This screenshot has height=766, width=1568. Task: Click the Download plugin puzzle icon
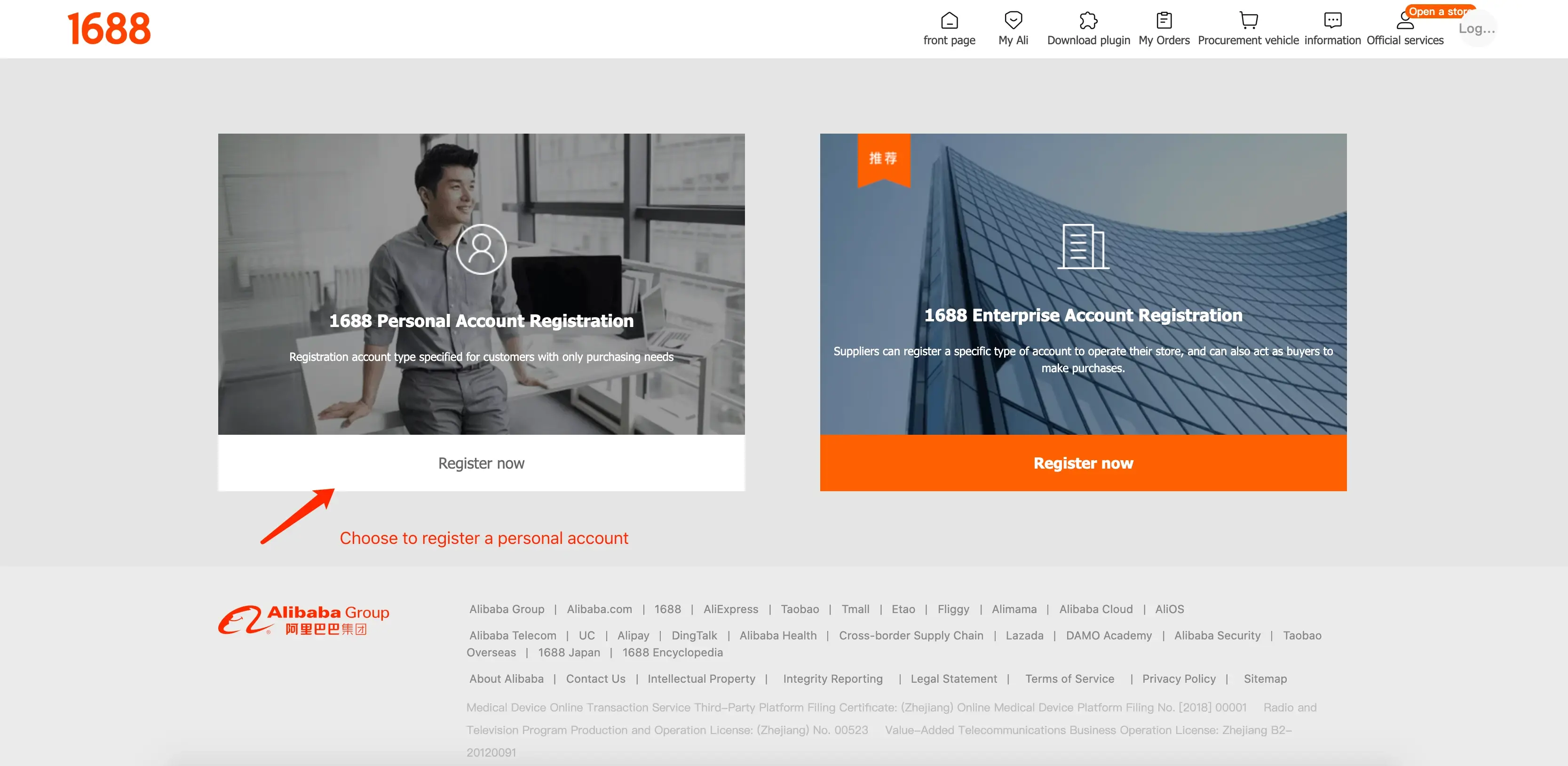tap(1088, 21)
